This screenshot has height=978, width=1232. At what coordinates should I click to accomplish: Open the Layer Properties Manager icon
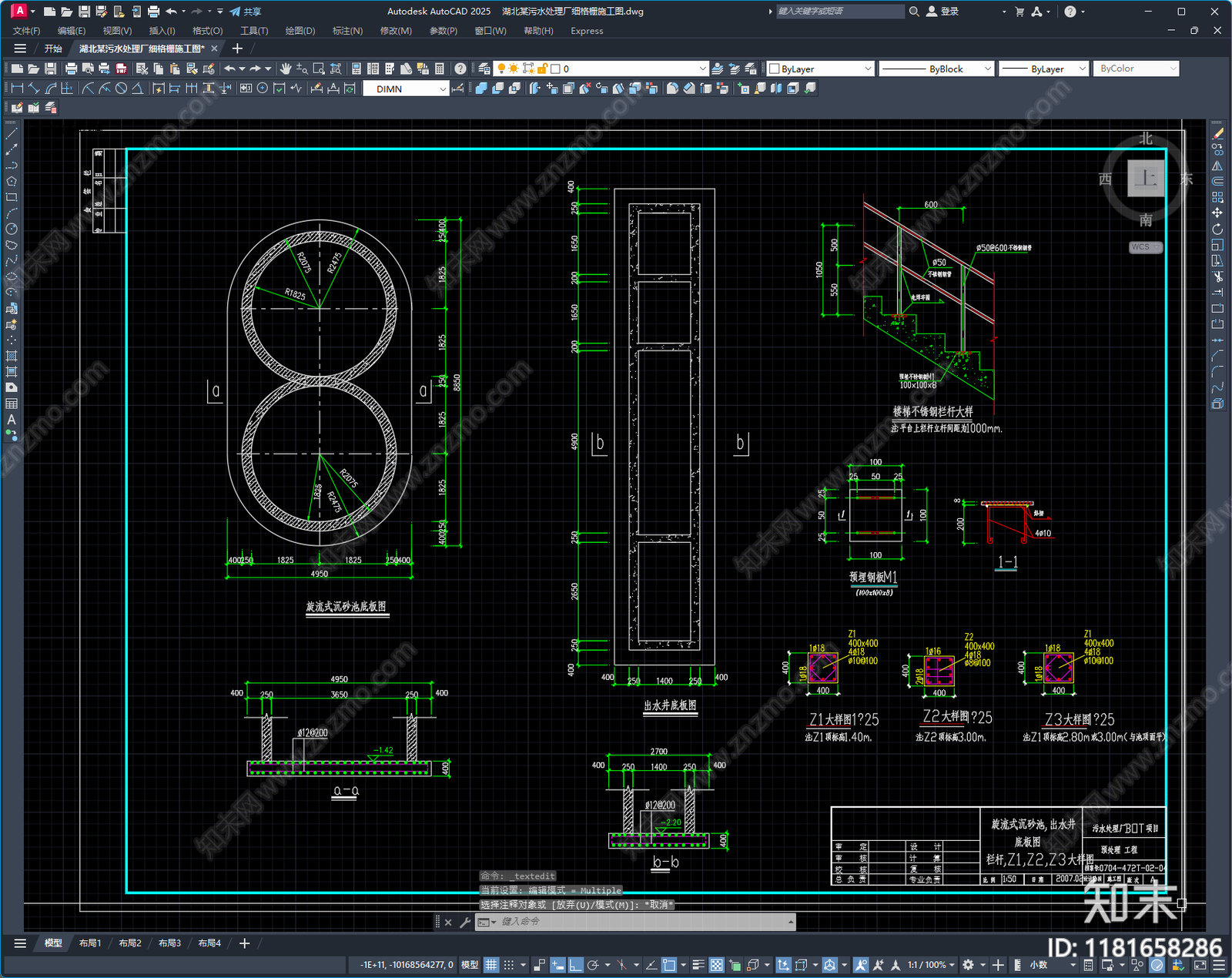click(x=484, y=69)
